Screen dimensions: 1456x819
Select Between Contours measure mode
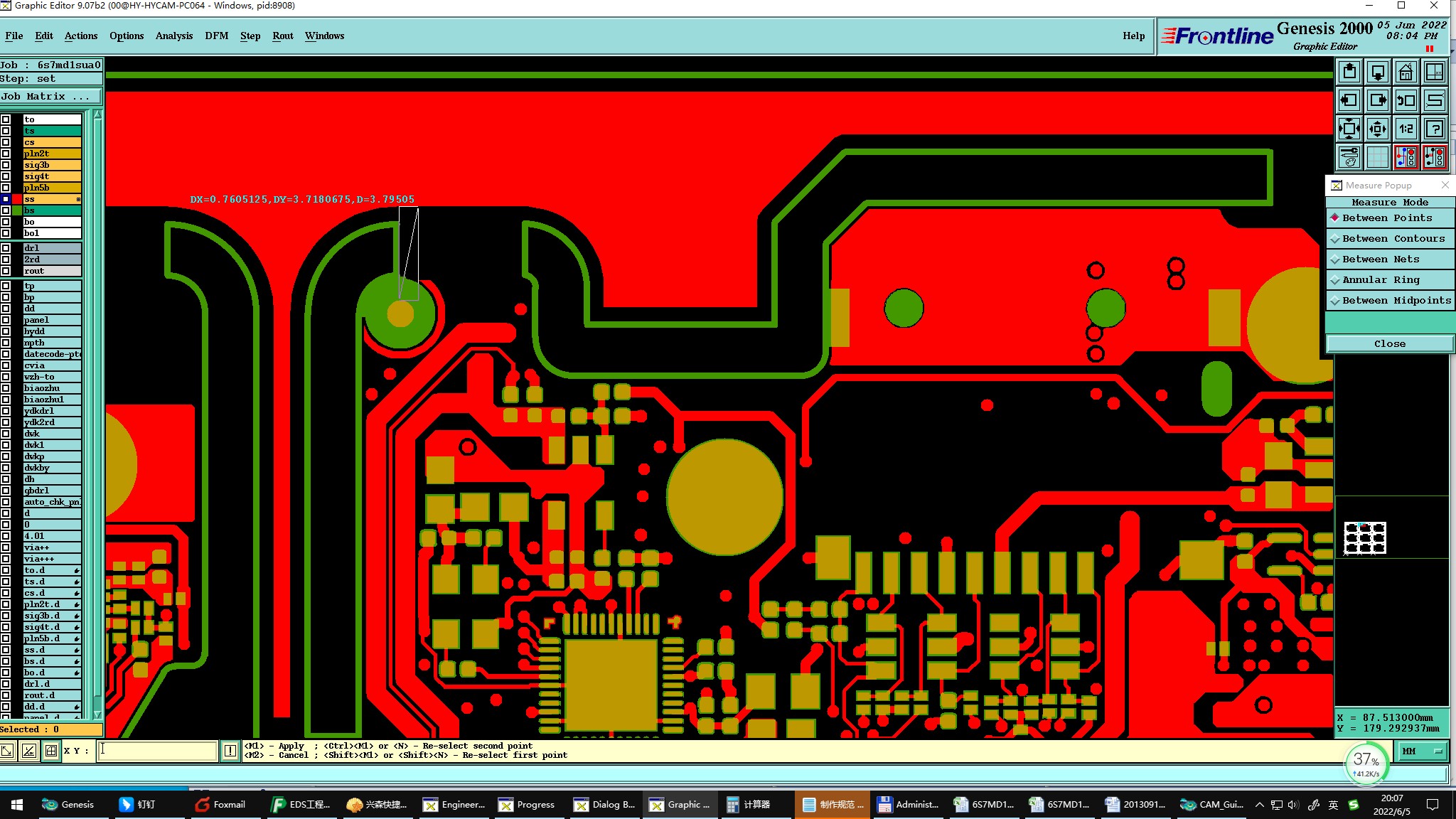tap(1390, 239)
